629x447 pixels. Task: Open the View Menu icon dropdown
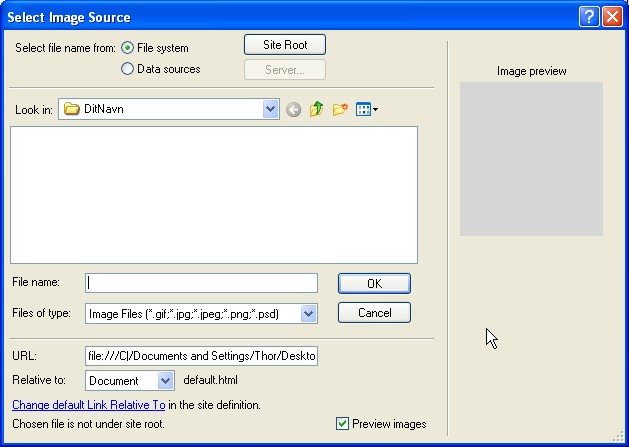pyautogui.click(x=367, y=109)
